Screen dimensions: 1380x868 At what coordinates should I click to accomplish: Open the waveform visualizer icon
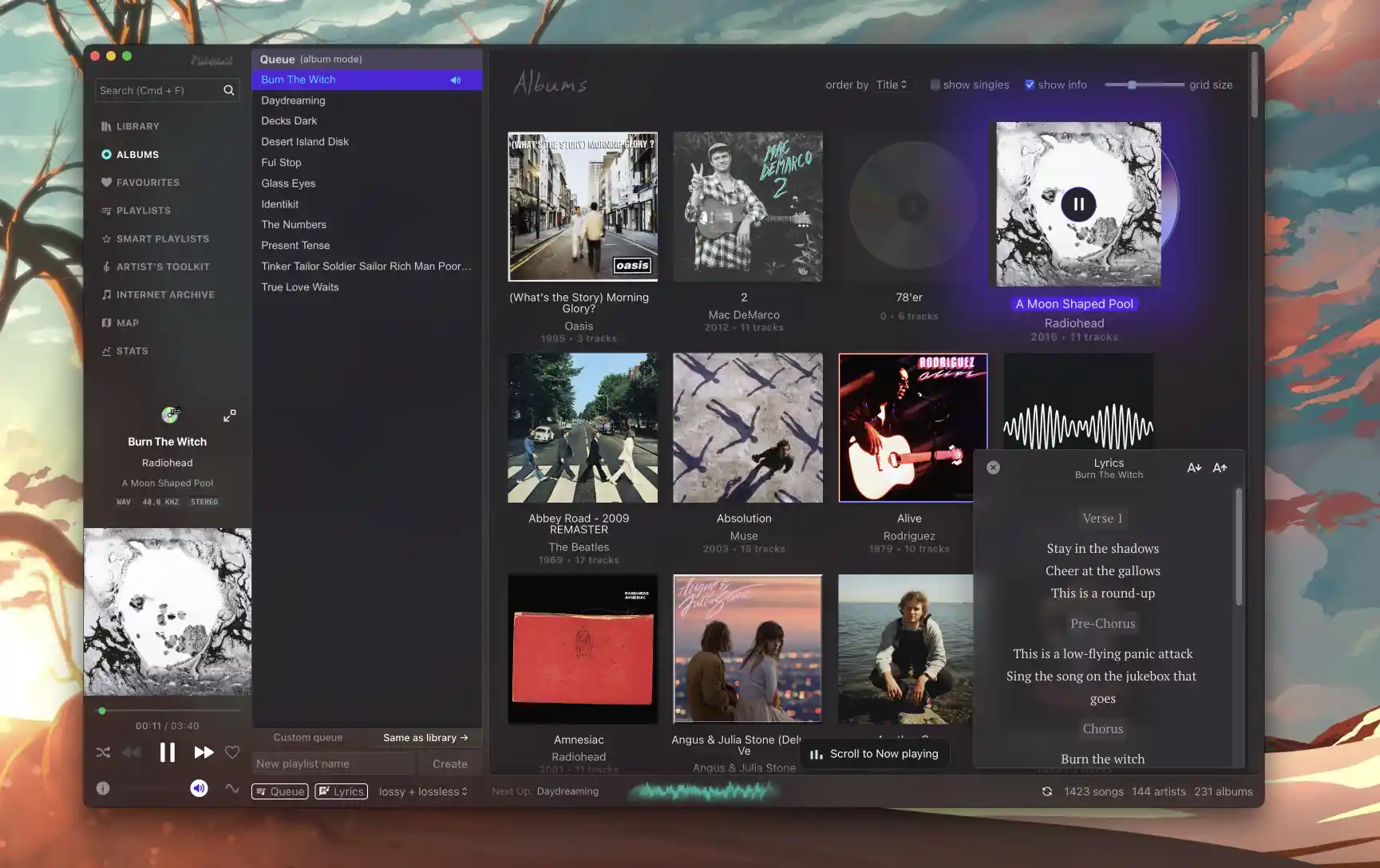point(231,788)
